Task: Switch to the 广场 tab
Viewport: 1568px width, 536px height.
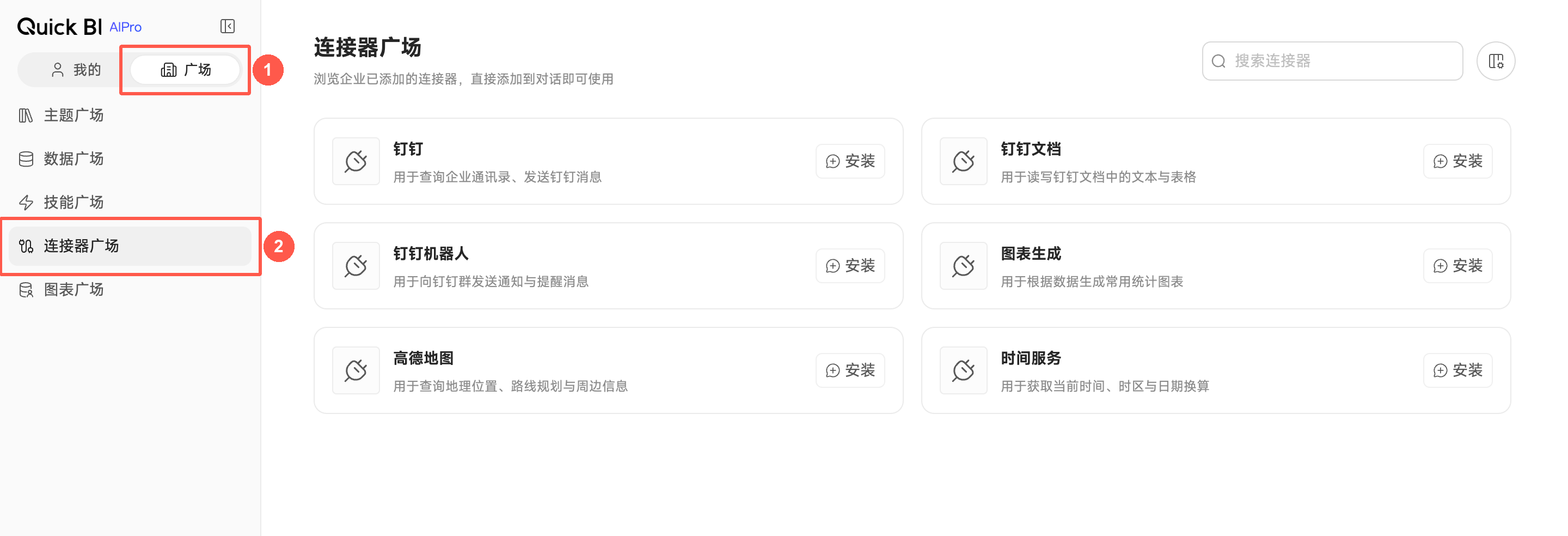Action: pyautogui.click(x=186, y=70)
